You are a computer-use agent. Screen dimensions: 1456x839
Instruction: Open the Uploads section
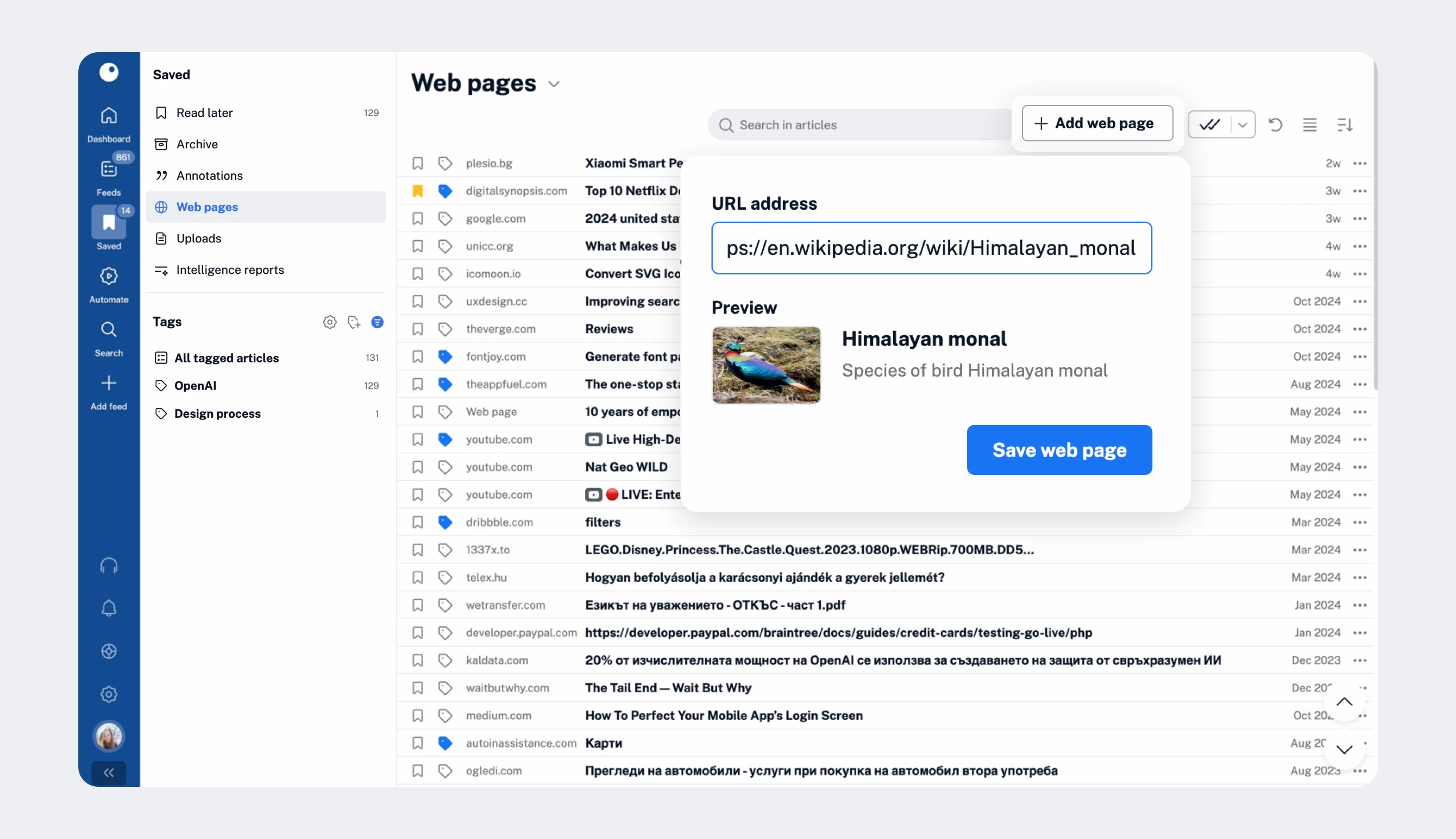[x=266, y=239]
